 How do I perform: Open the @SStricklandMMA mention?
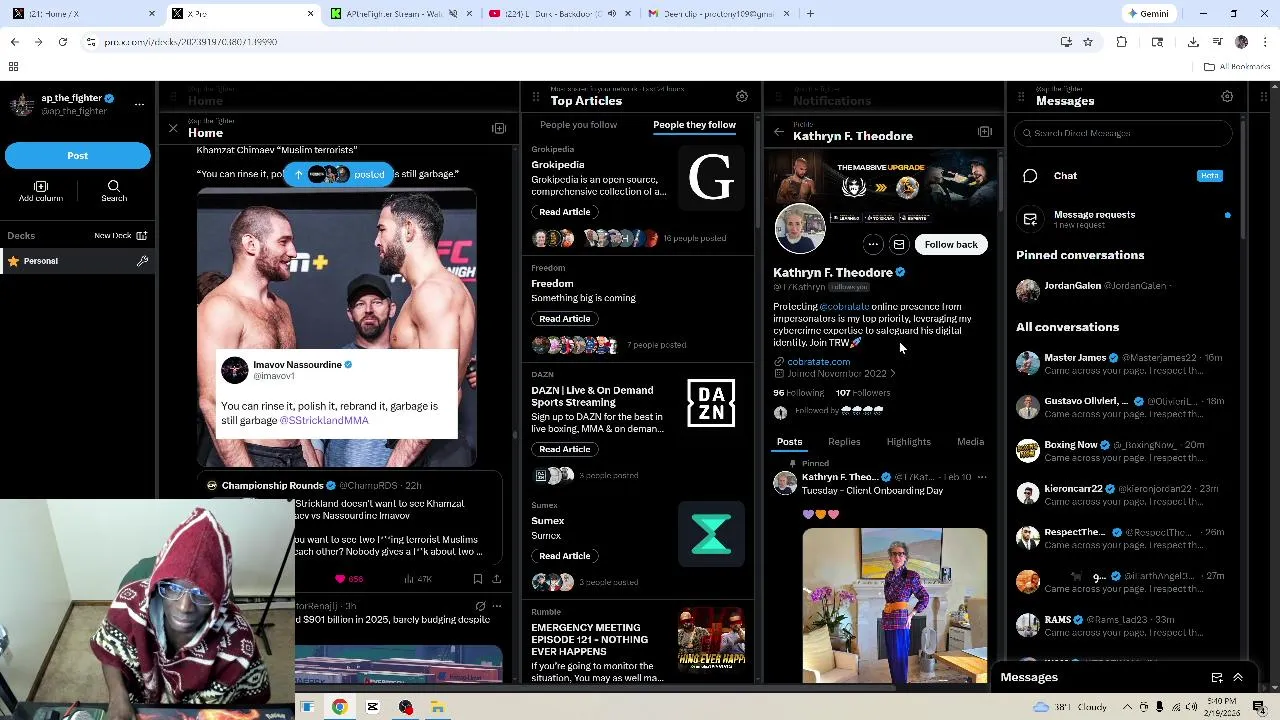(324, 421)
